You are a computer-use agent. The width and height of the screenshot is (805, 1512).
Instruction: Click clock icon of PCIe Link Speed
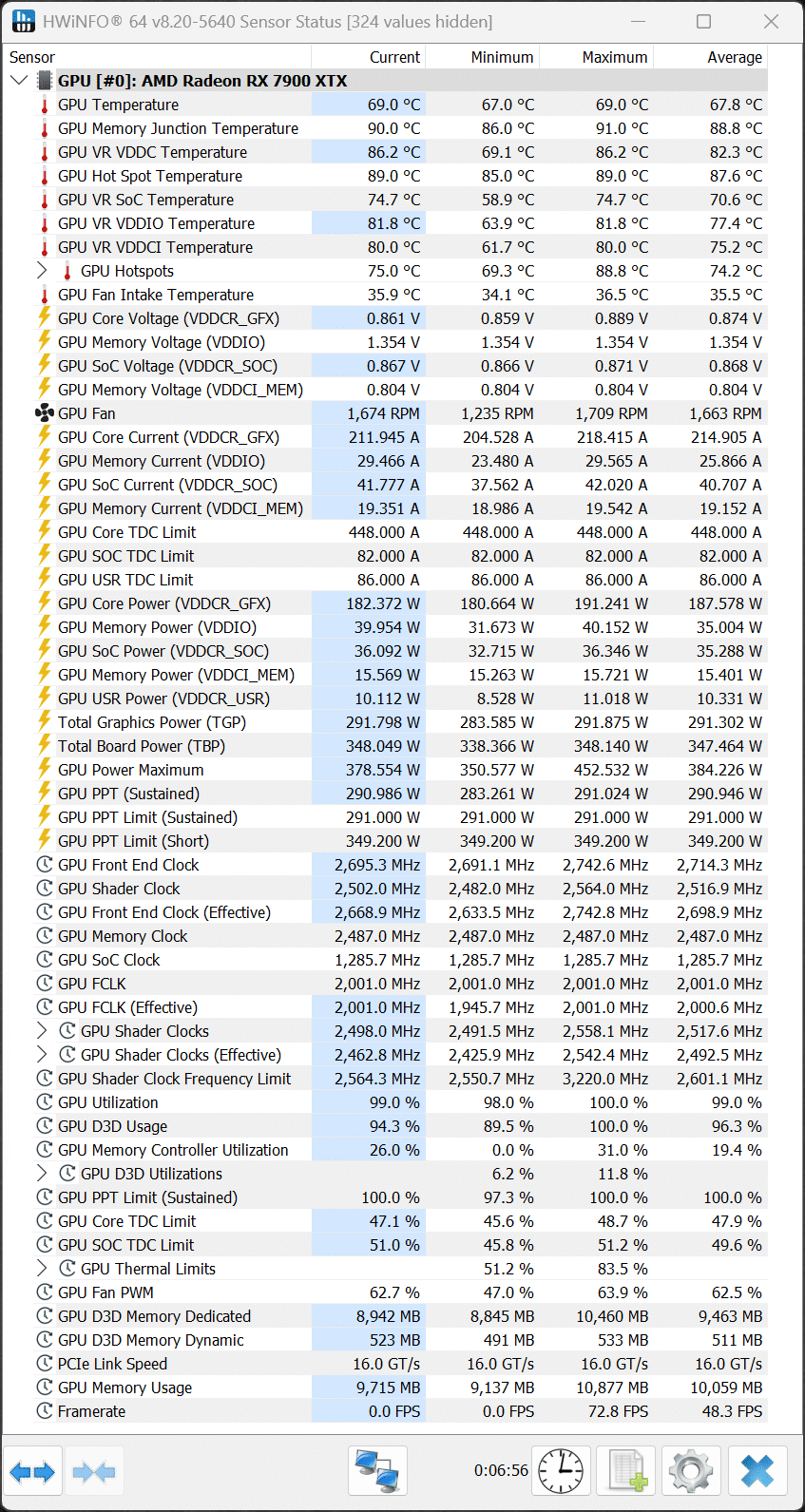coord(44,1364)
